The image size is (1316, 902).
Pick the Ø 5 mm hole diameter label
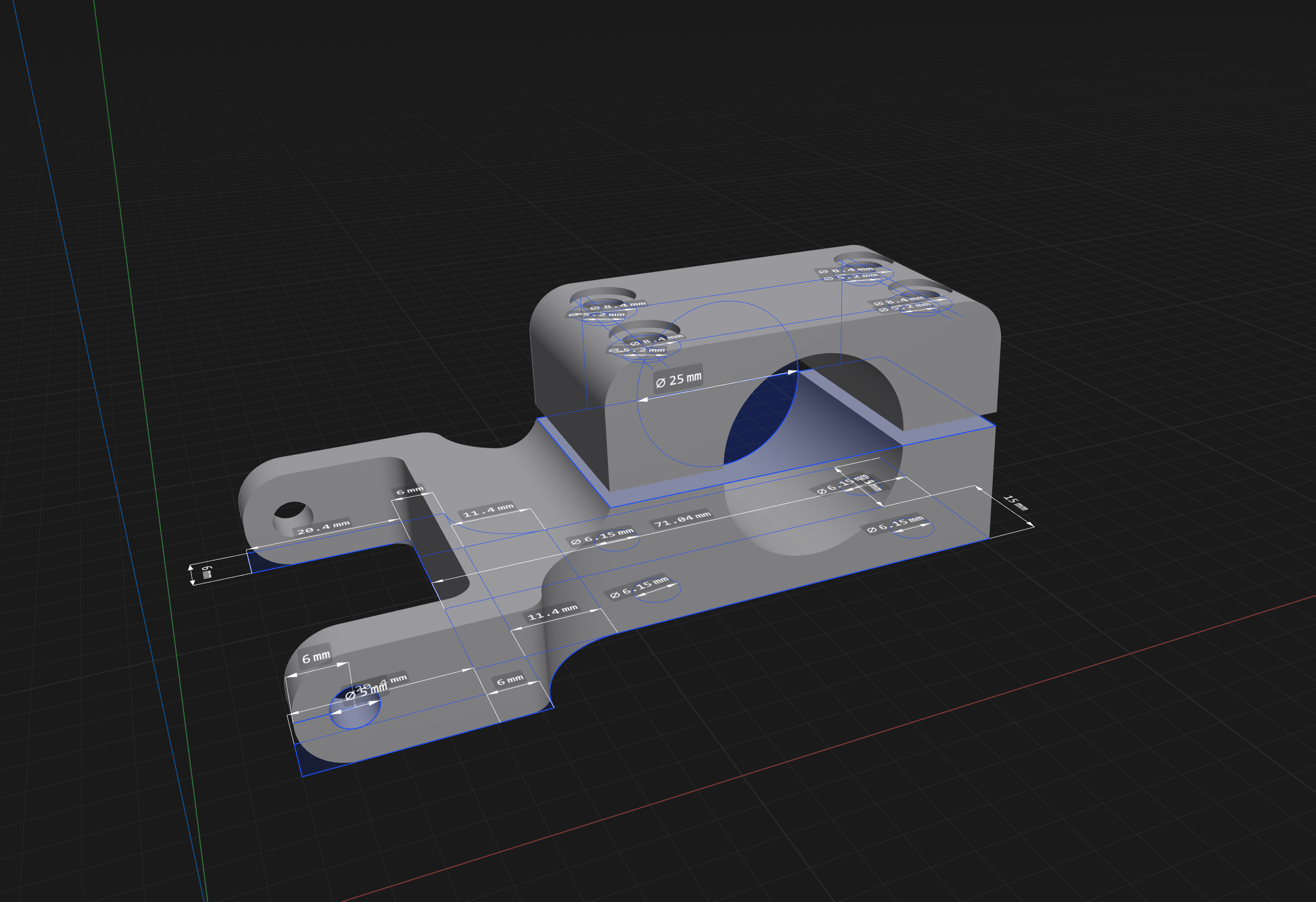366,690
